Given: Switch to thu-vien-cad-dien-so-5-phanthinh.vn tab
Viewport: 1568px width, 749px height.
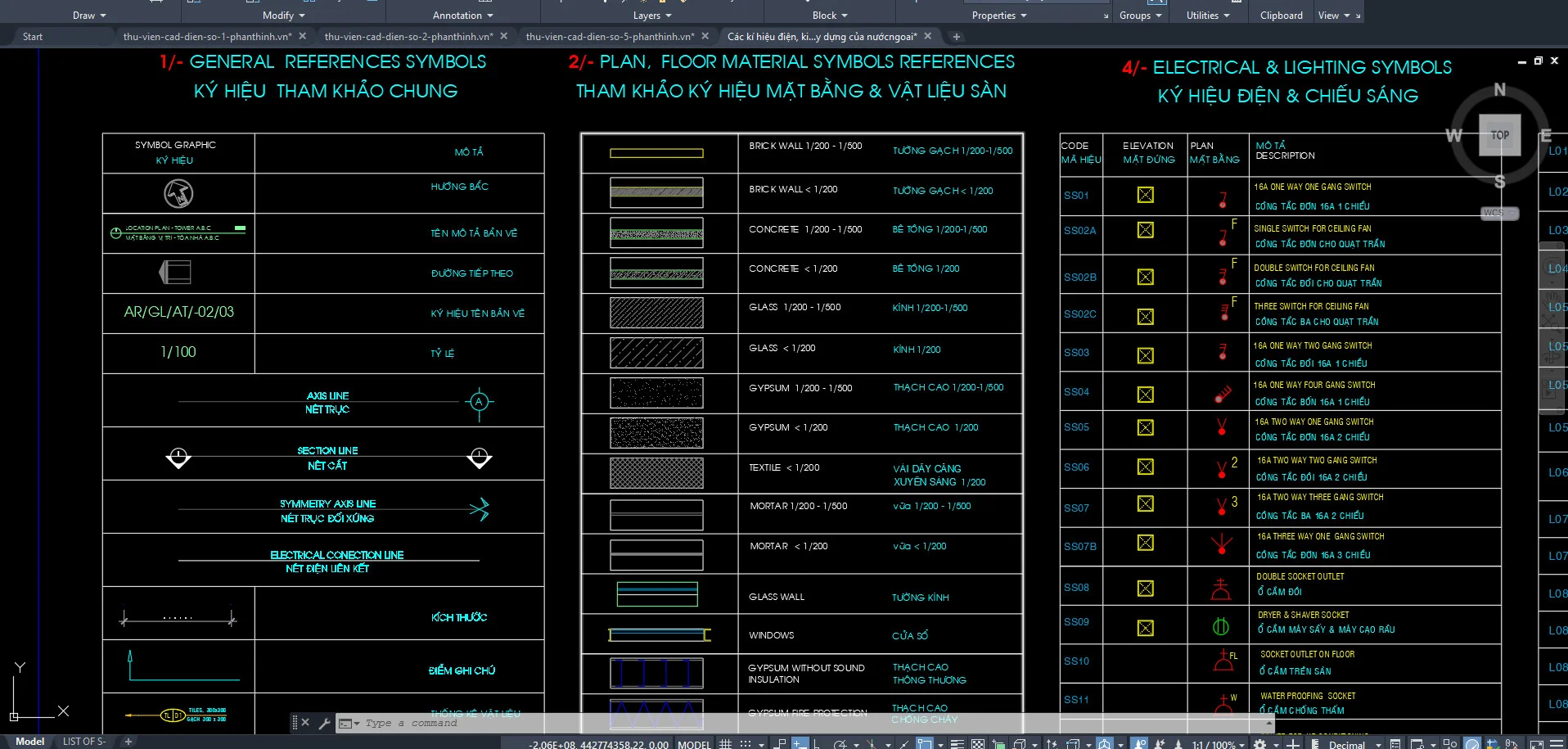Looking at the screenshot, I should pyautogui.click(x=610, y=36).
